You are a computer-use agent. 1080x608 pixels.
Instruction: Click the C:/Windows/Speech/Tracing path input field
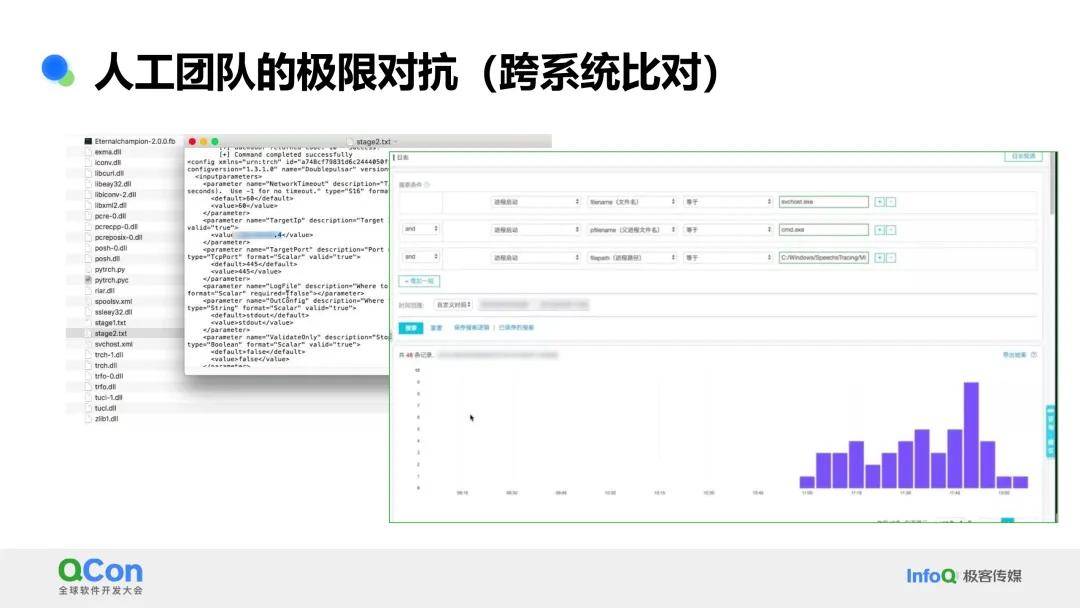pos(824,258)
